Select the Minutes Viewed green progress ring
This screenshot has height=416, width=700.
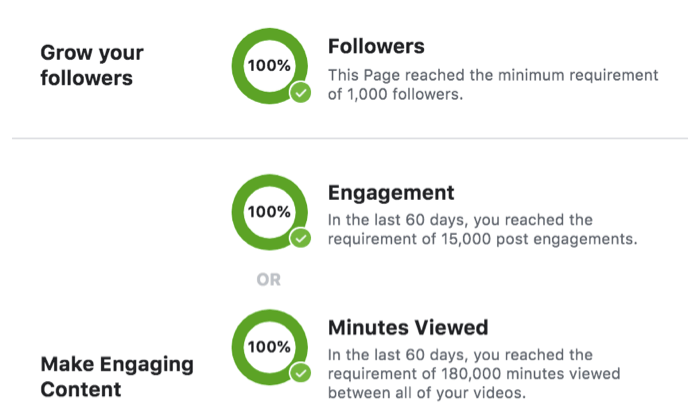(x=240, y=346)
